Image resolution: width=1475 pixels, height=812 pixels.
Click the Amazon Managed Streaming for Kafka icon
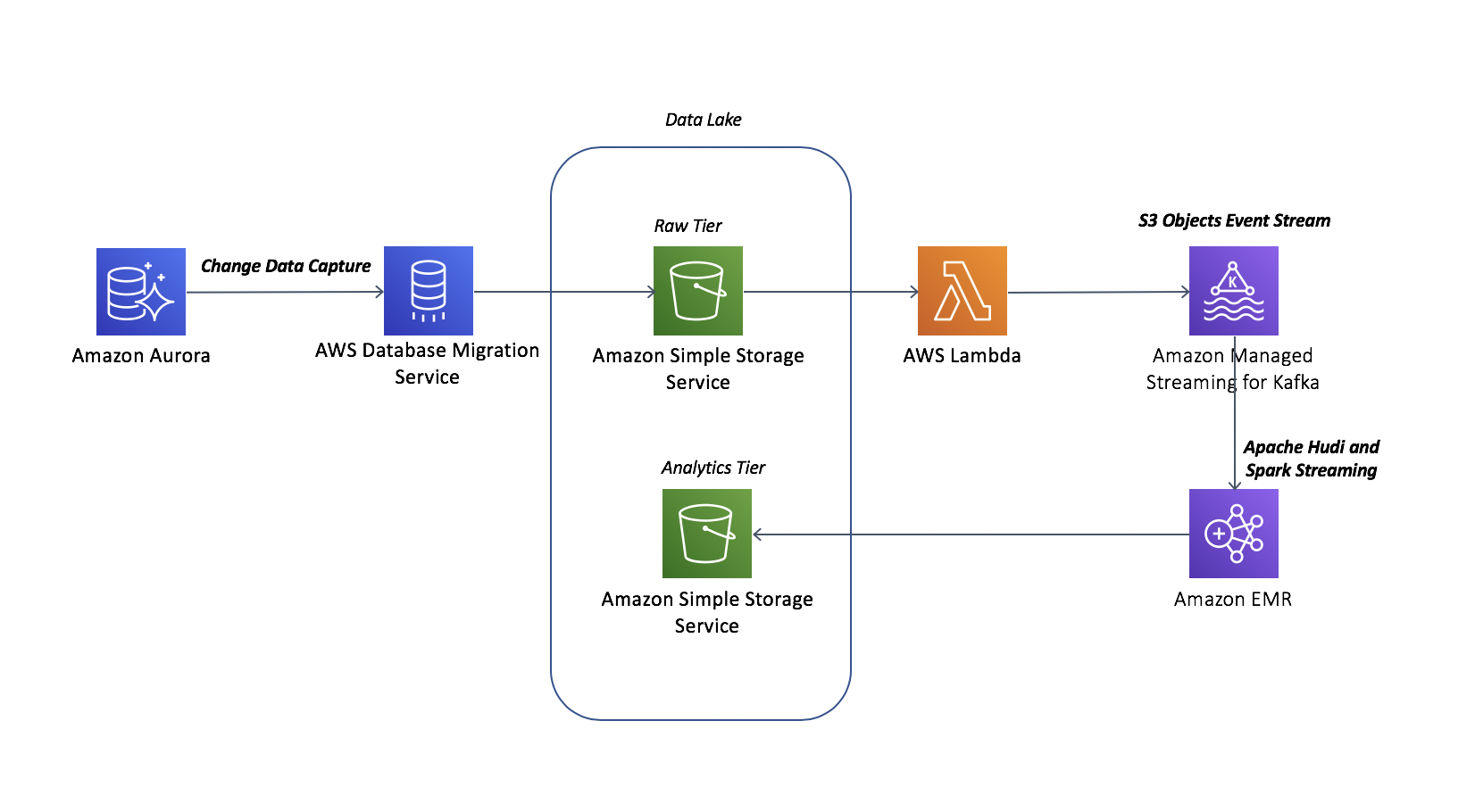point(1234,291)
